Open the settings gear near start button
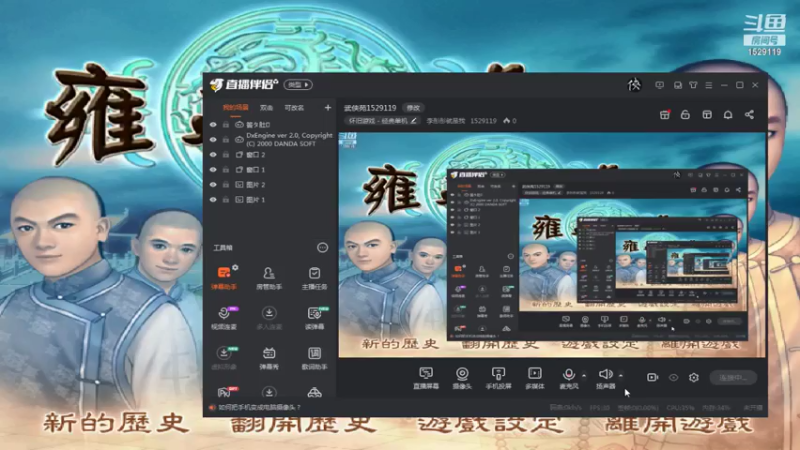 [693, 378]
